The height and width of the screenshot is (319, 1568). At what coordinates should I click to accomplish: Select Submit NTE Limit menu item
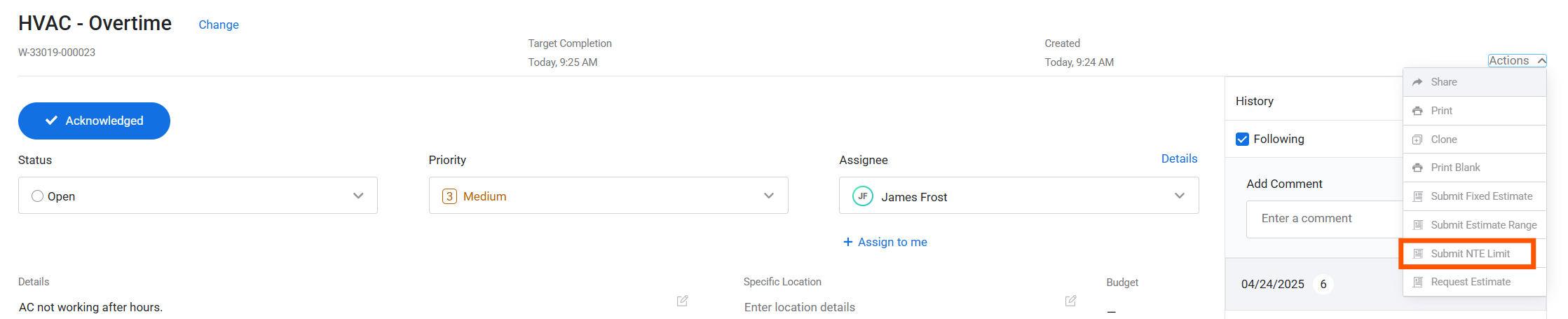tap(1470, 254)
